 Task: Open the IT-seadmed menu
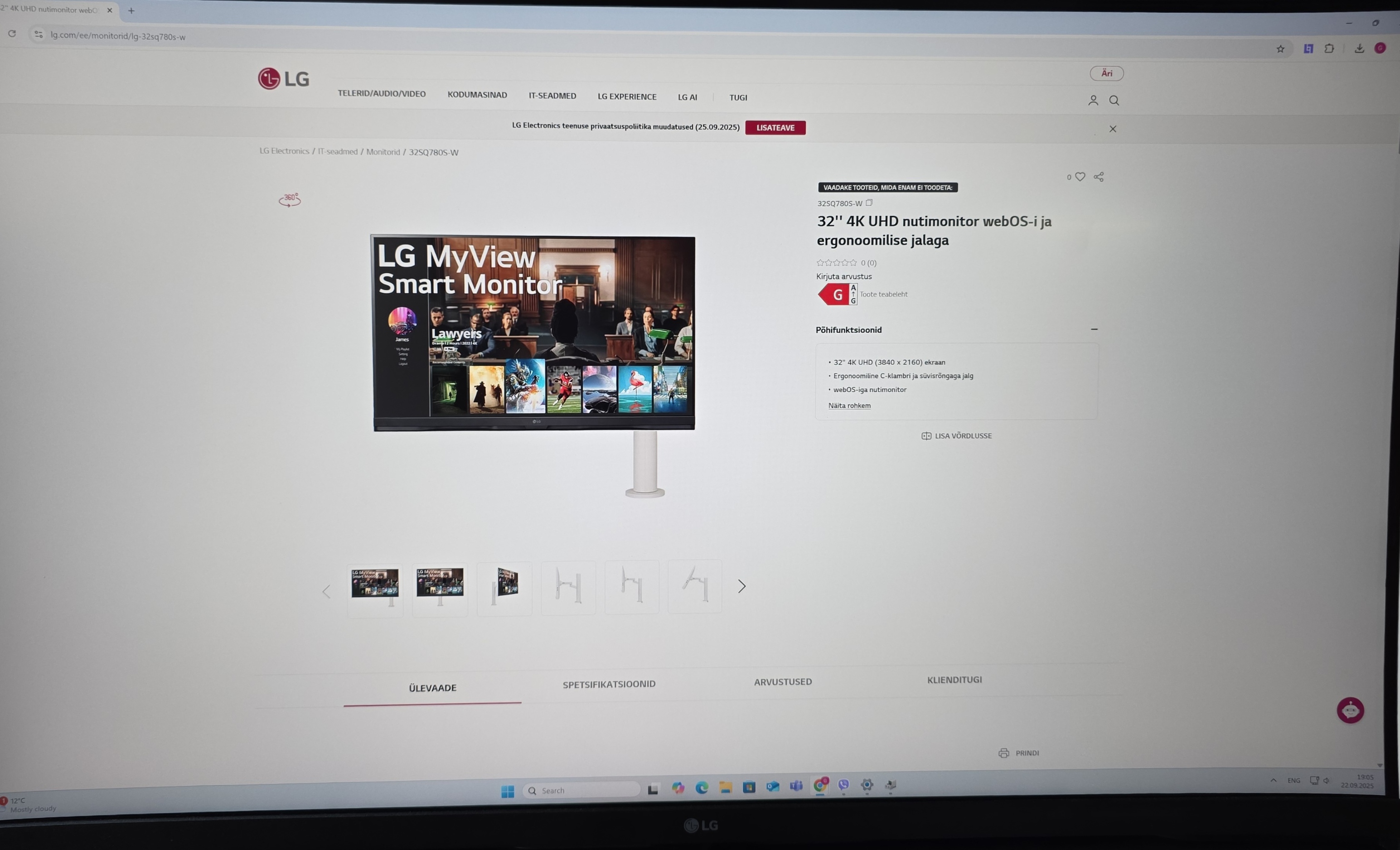click(552, 96)
